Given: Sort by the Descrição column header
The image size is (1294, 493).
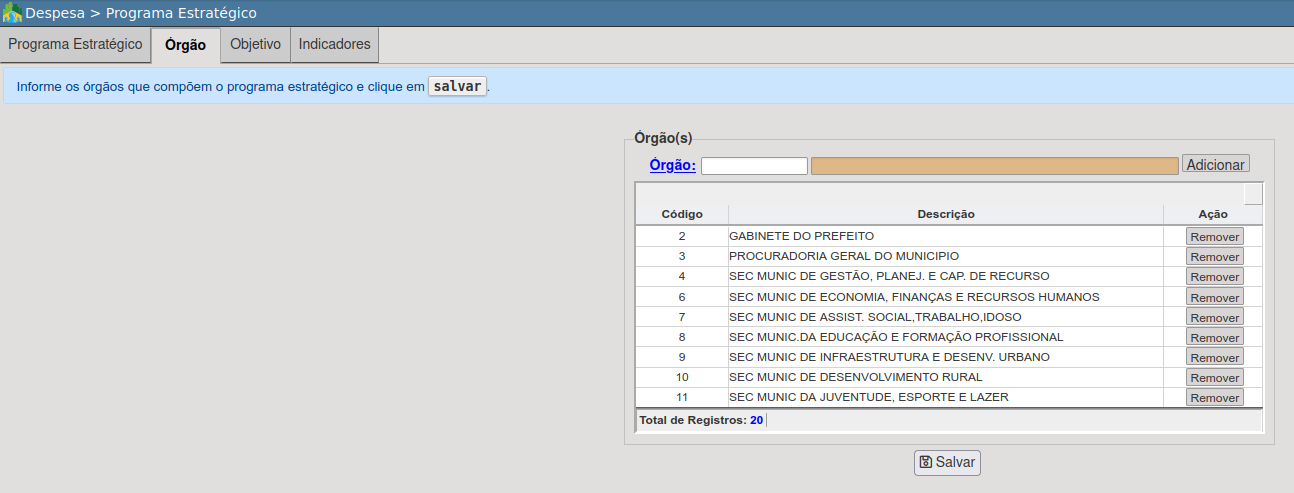Looking at the screenshot, I should pos(945,214).
